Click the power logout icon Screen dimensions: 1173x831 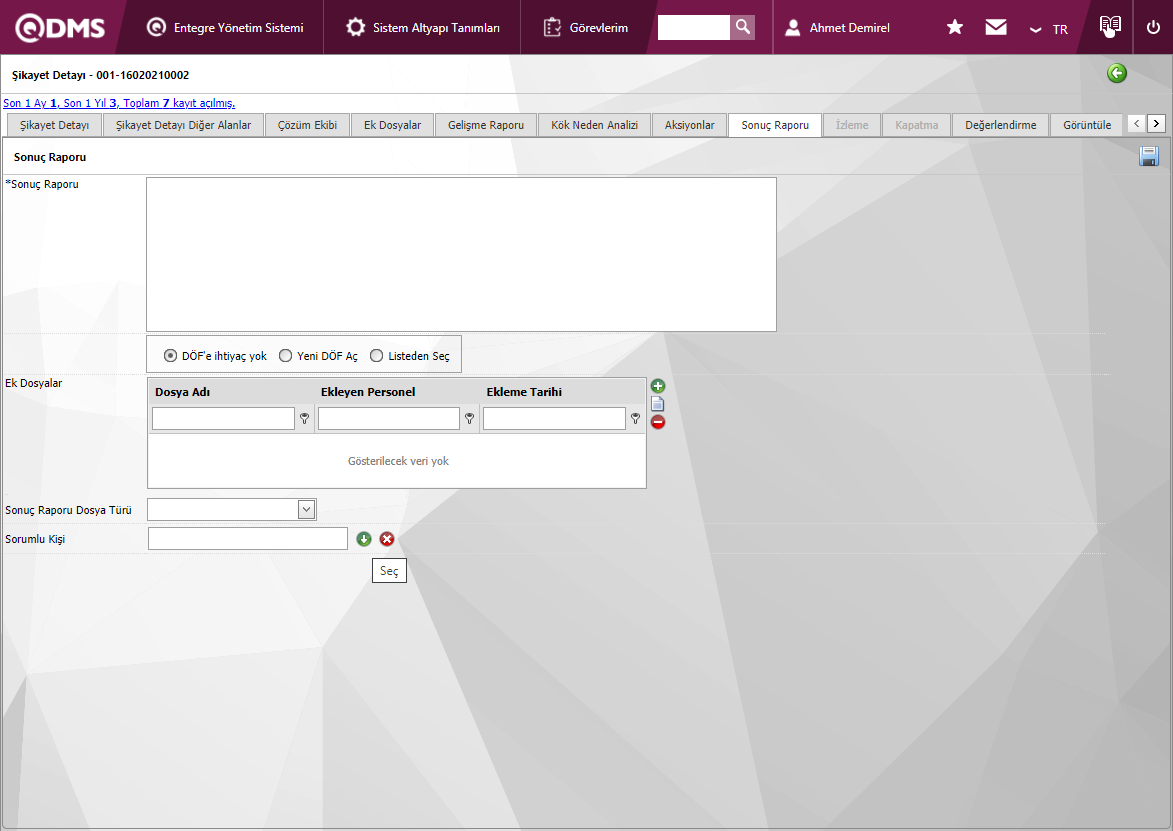1153,28
